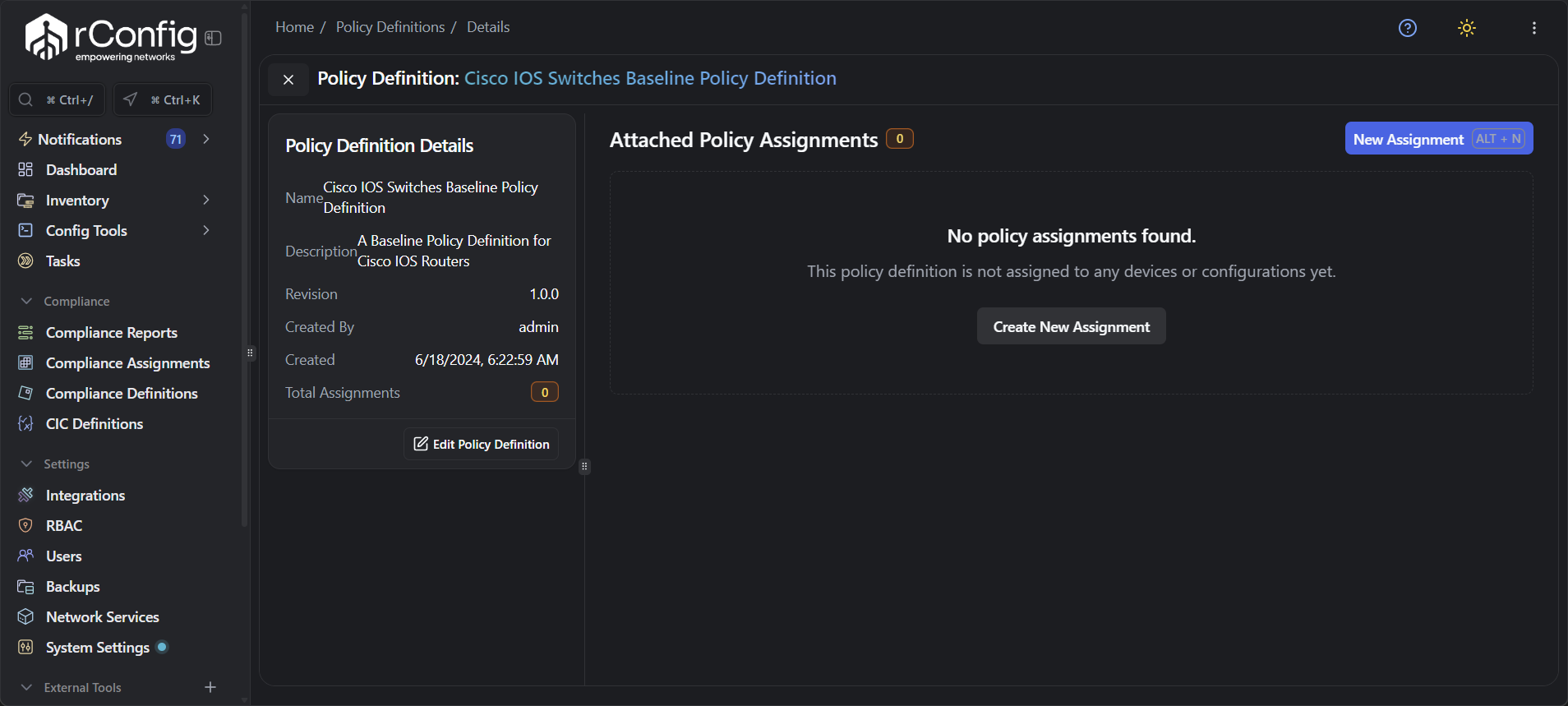Click the 71 notifications badge
Image resolution: width=1568 pixels, height=706 pixels.
176,139
